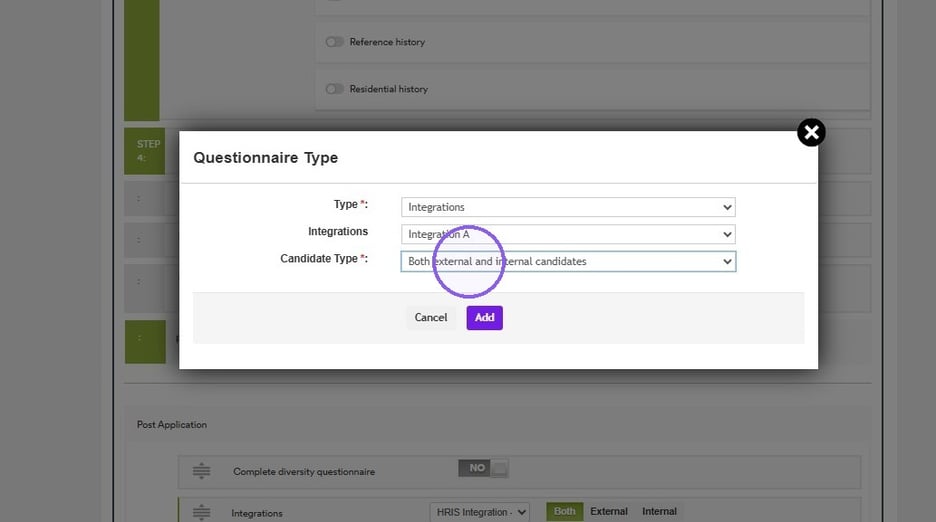Close the Questionnaire Type dialog with the X icon
The width and height of the screenshot is (936, 522).
tap(811, 133)
